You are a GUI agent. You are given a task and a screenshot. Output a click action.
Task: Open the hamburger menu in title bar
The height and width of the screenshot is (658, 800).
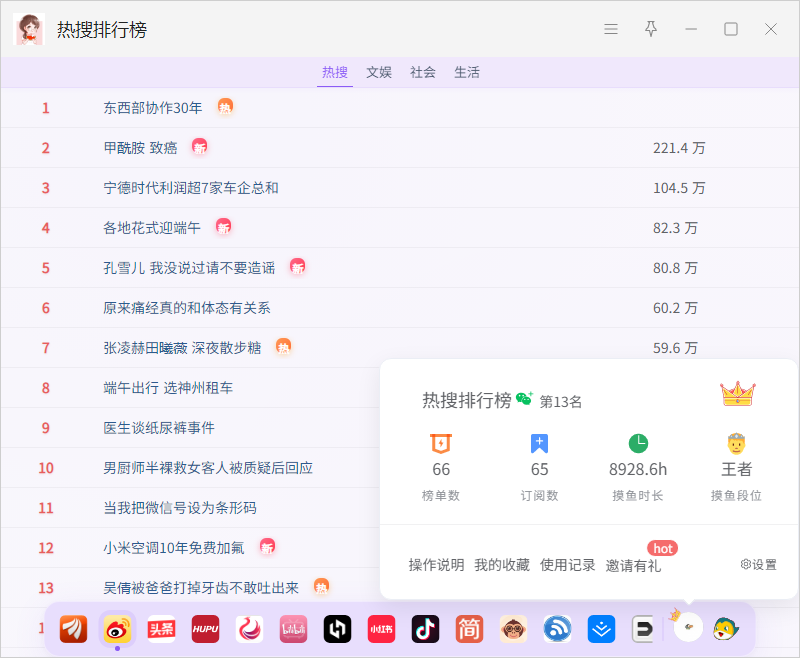pyautogui.click(x=611, y=29)
